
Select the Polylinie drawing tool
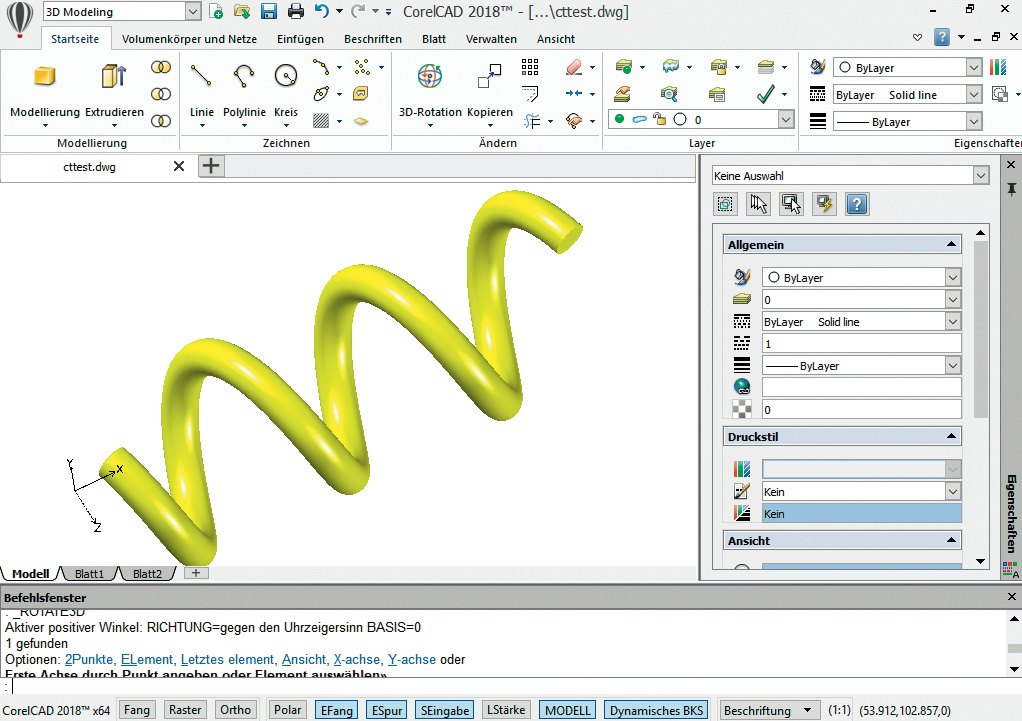pyautogui.click(x=244, y=77)
